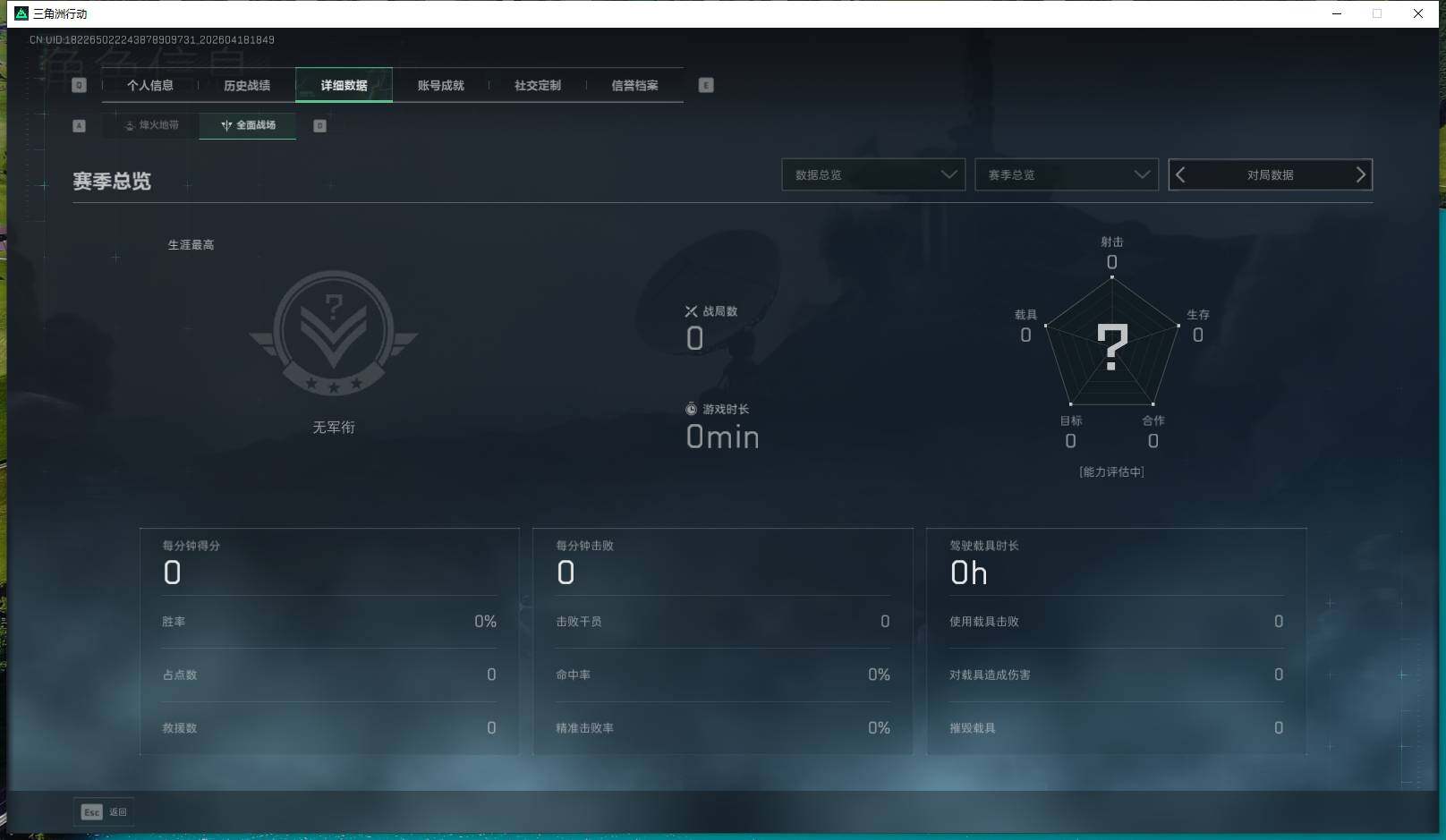The height and width of the screenshot is (840, 1446).
Task: Click the 生涯最高 label
Action: coord(191,245)
